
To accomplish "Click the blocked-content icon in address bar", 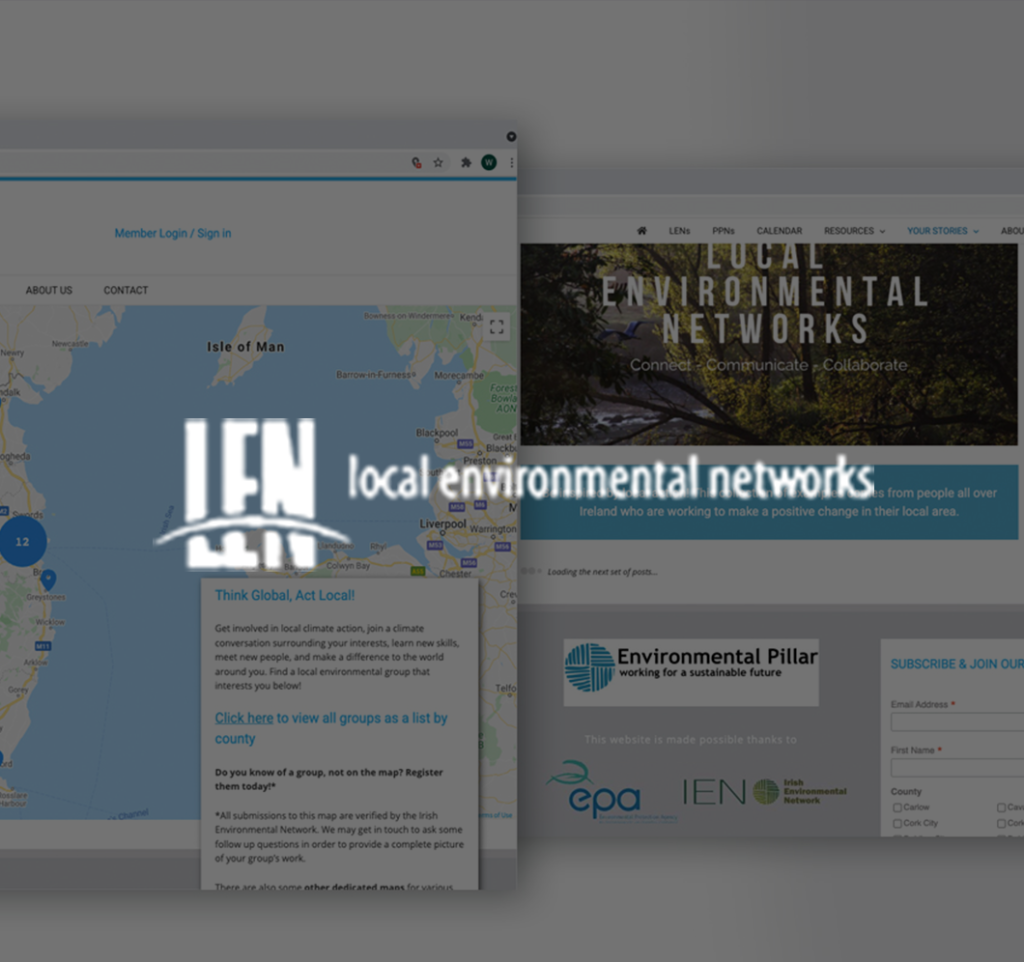I will (x=416, y=163).
